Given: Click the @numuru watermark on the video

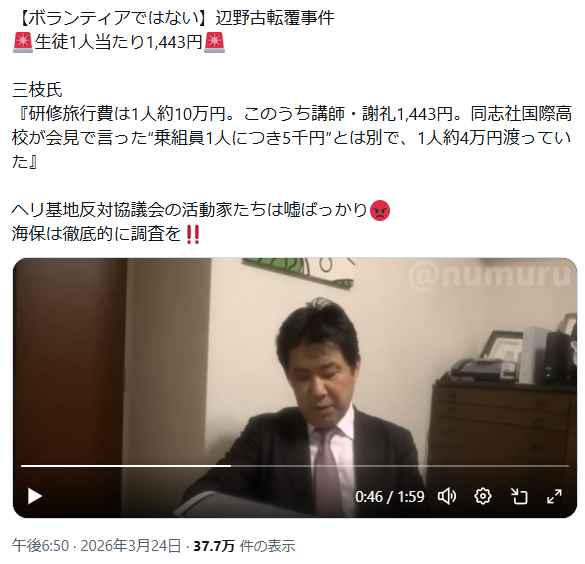Looking at the screenshot, I should [490, 275].
